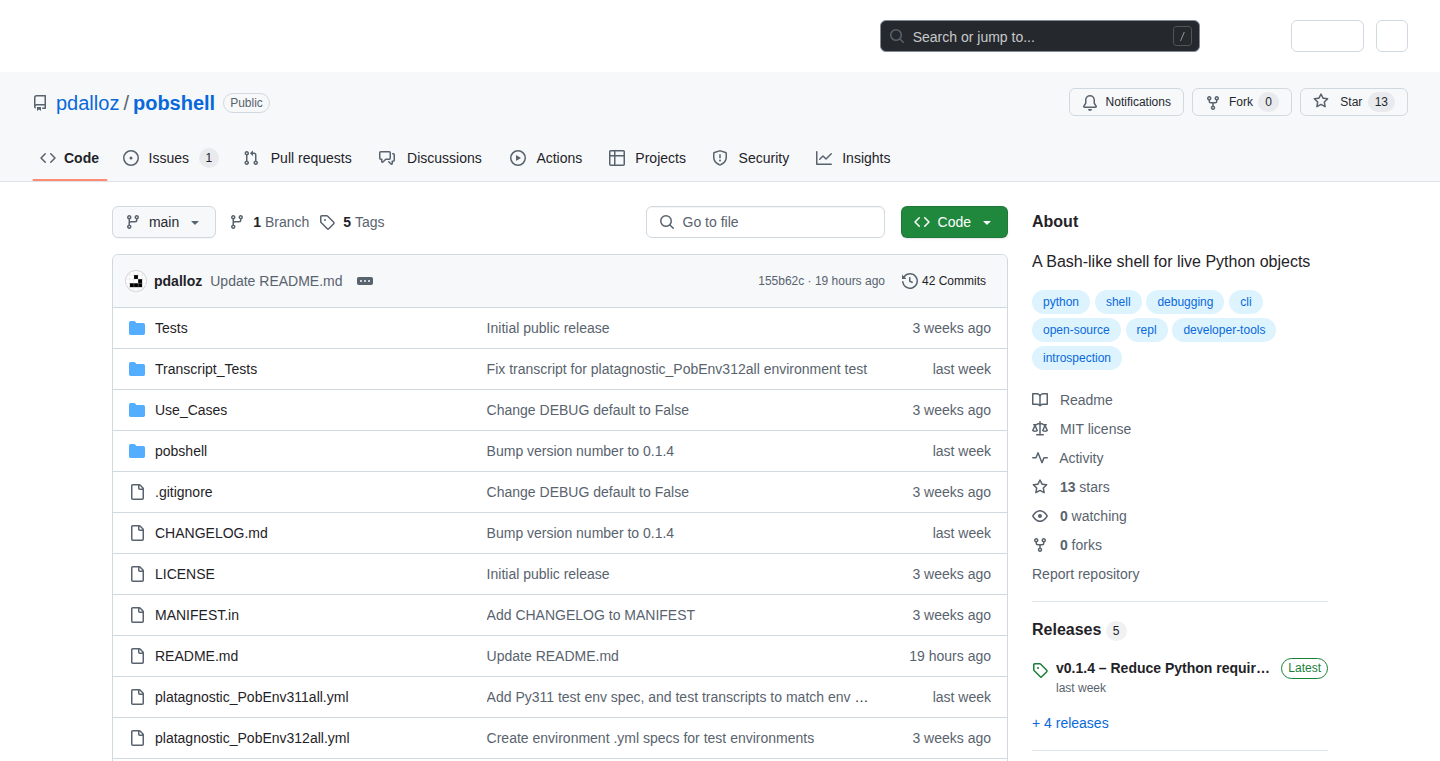Image resolution: width=1440 pixels, height=761 pixels.
Task: Open the green Code dropdown button
Action: click(x=954, y=222)
